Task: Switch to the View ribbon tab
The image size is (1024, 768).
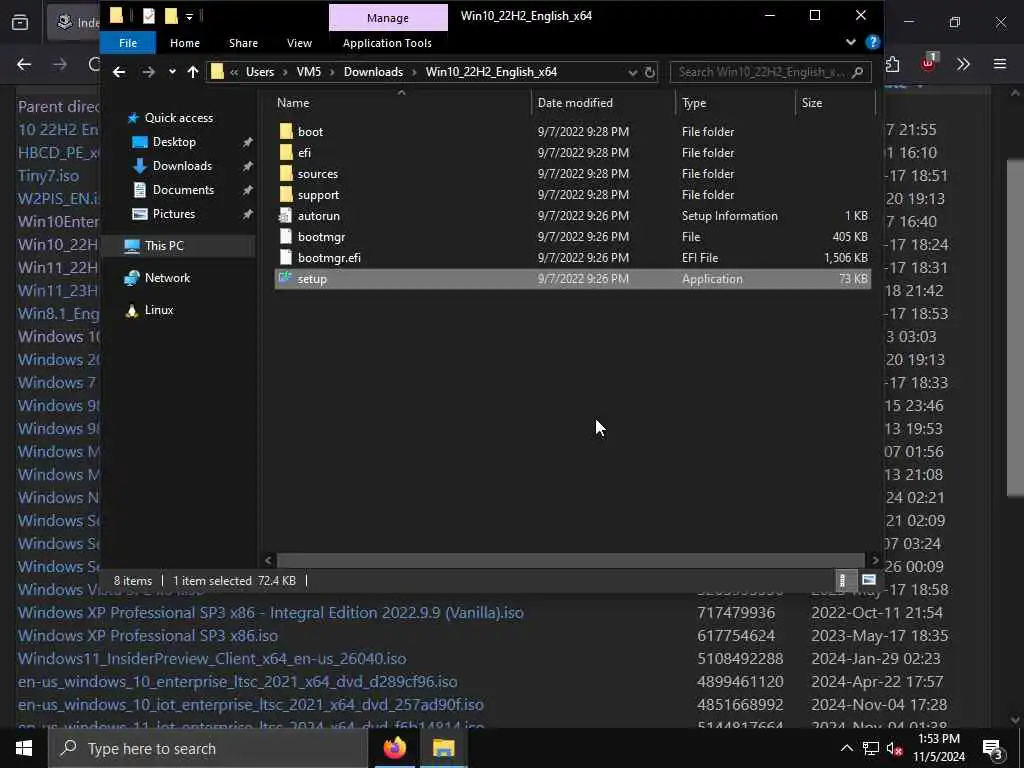Action: pos(299,43)
